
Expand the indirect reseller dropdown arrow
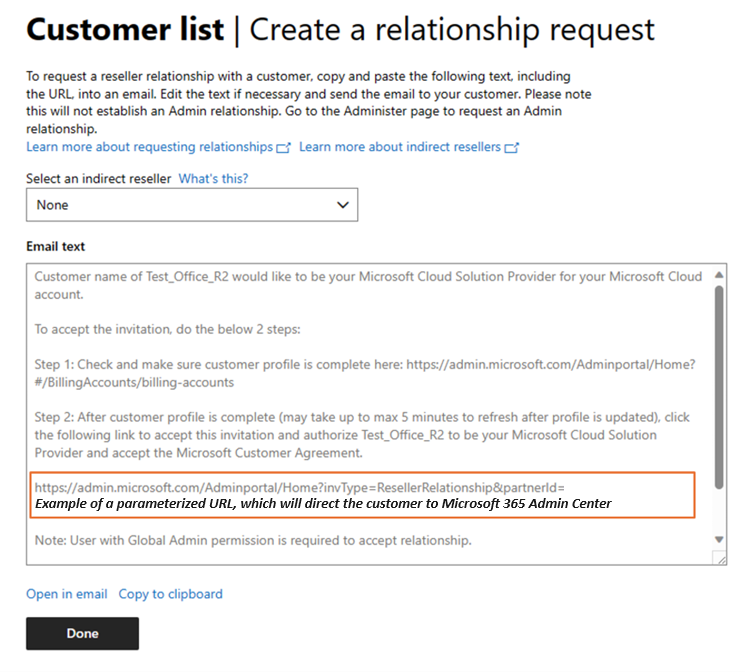(343, 205)
